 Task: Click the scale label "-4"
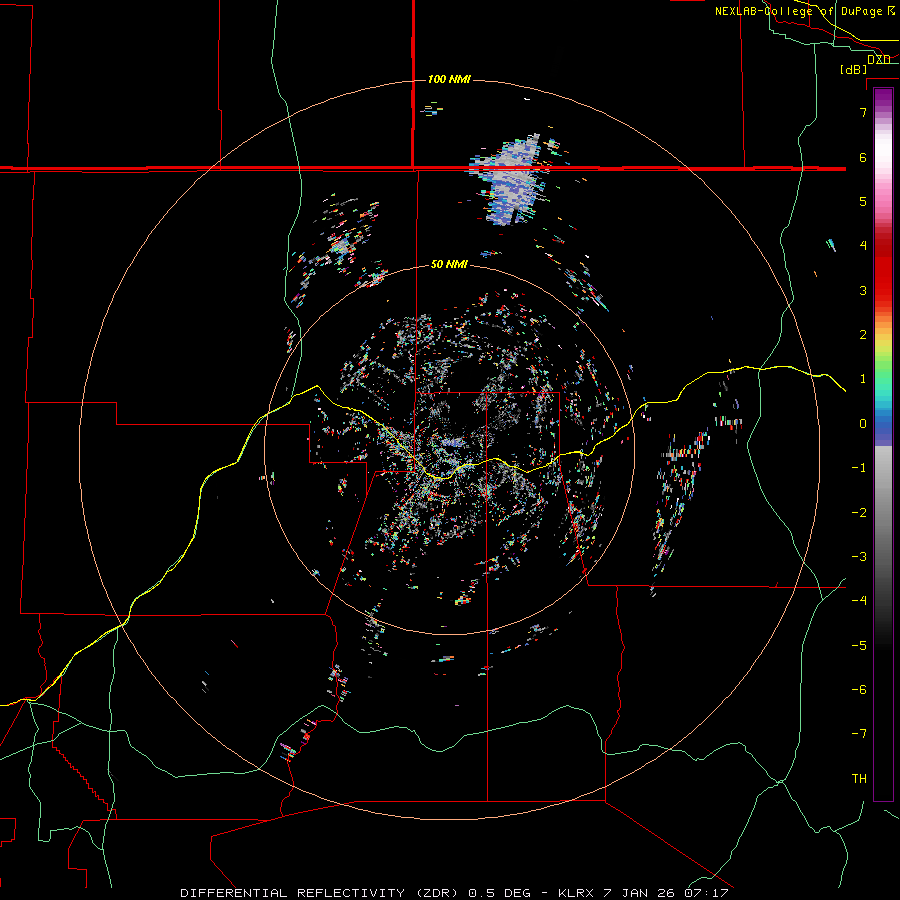tap(859, 601)
